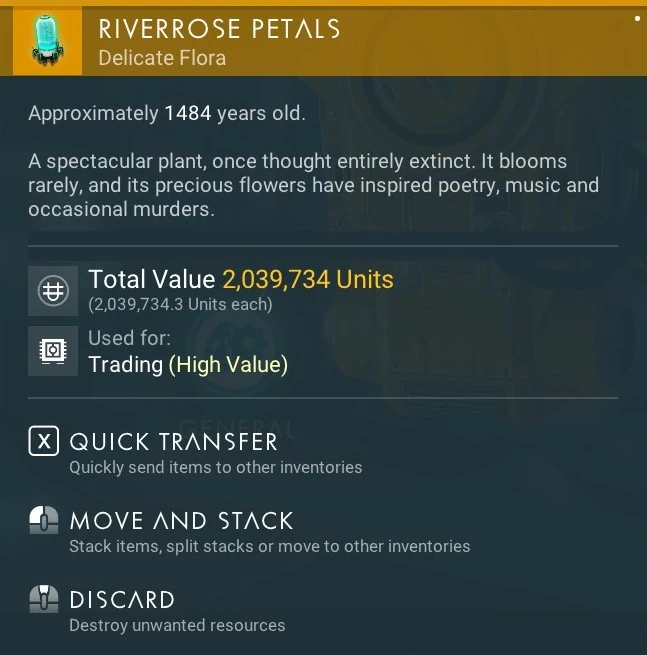
Task: Click the Move and Stack mouse icon
Action: (44, 521)
